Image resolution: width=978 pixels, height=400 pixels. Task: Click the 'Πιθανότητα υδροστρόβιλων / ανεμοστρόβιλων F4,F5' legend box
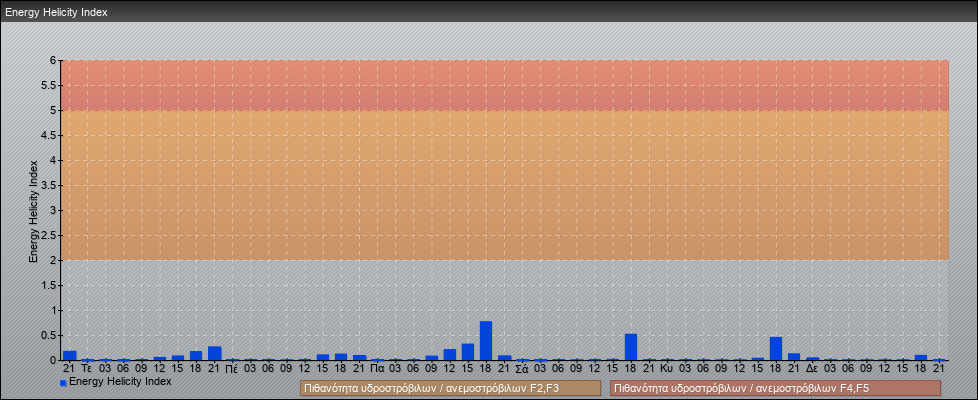775,388
